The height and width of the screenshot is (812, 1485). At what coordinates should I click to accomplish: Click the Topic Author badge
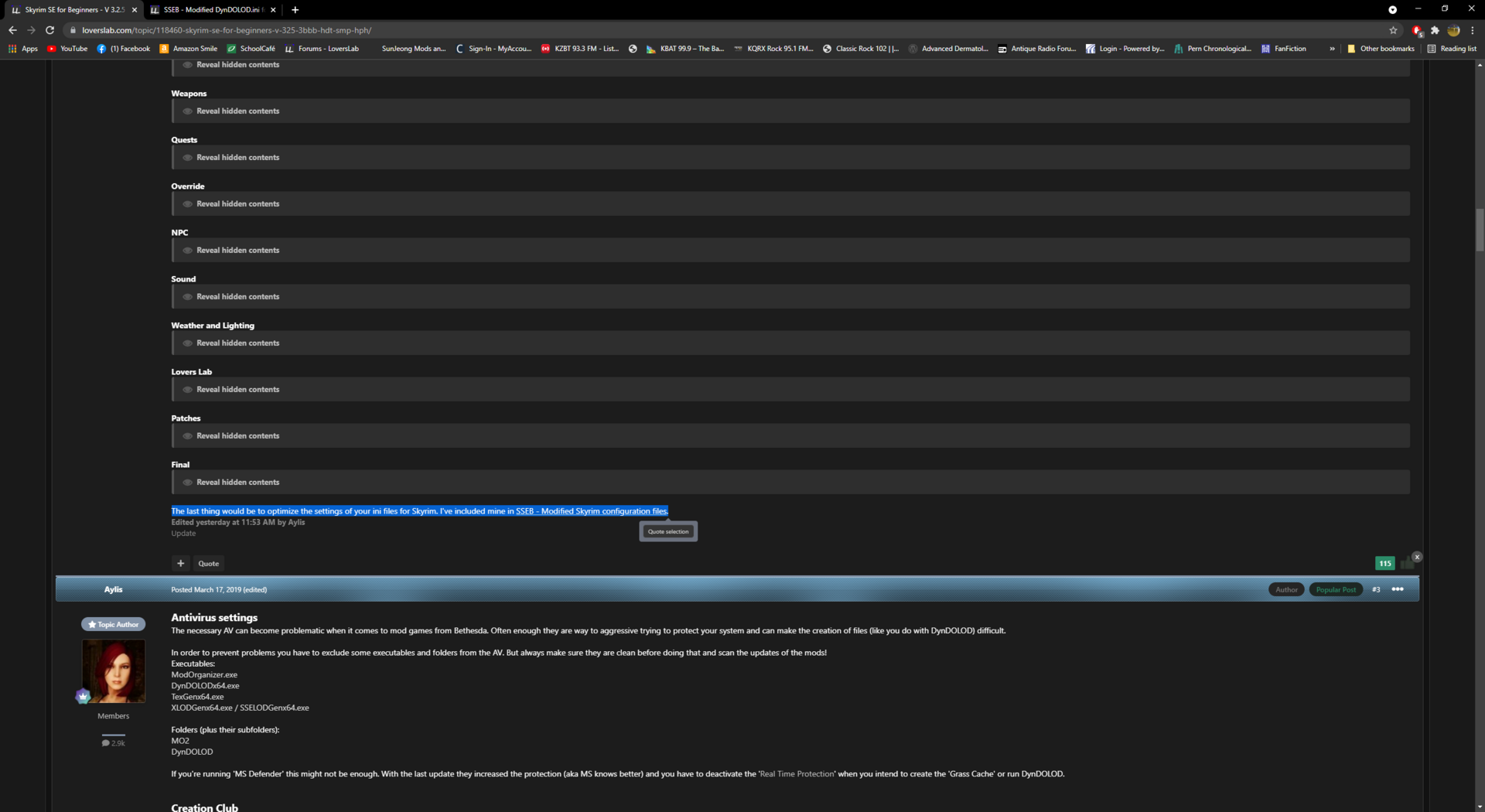[x=114, y=625]
